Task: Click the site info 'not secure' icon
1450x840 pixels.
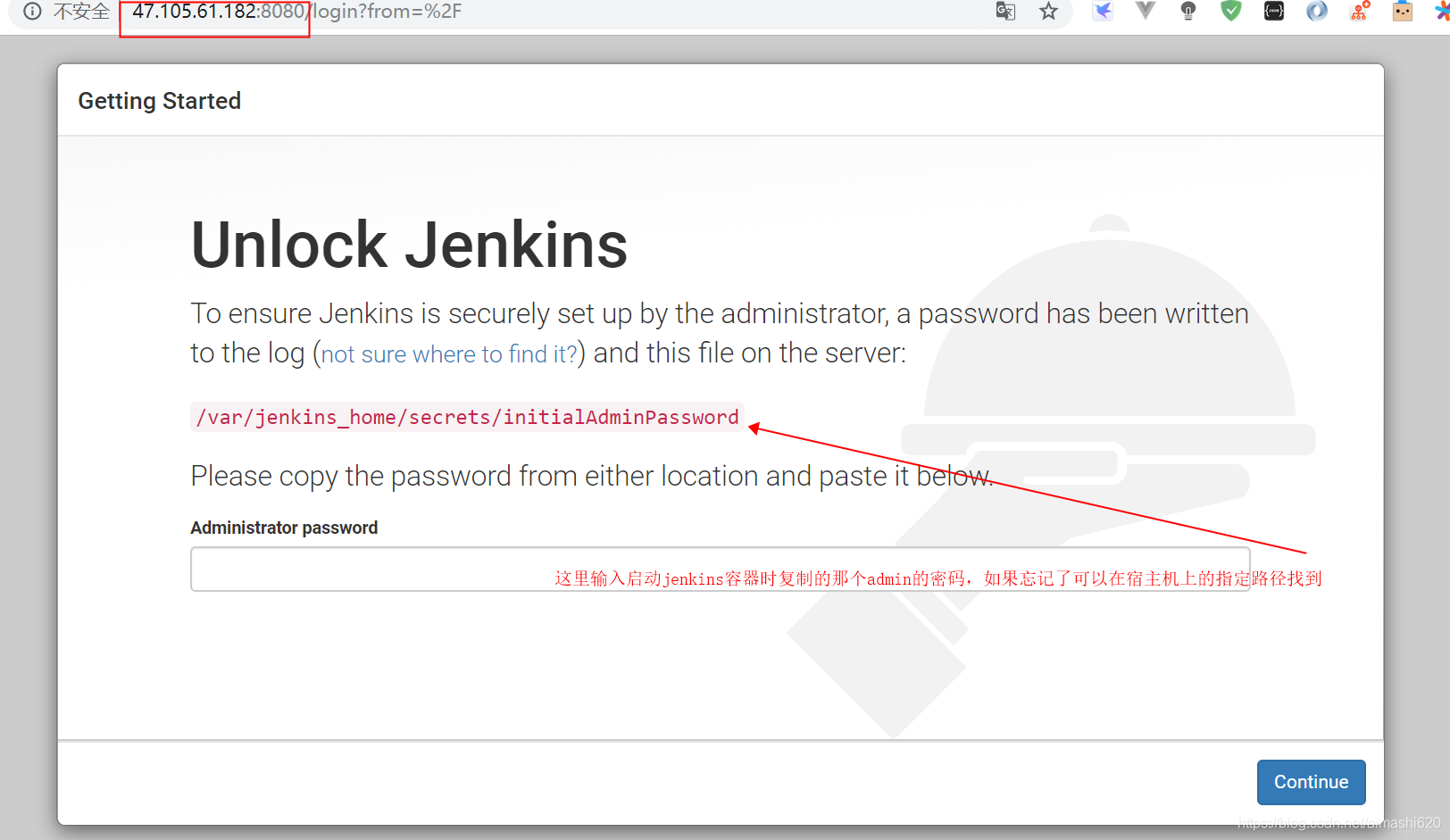Action: pos(32,12)
